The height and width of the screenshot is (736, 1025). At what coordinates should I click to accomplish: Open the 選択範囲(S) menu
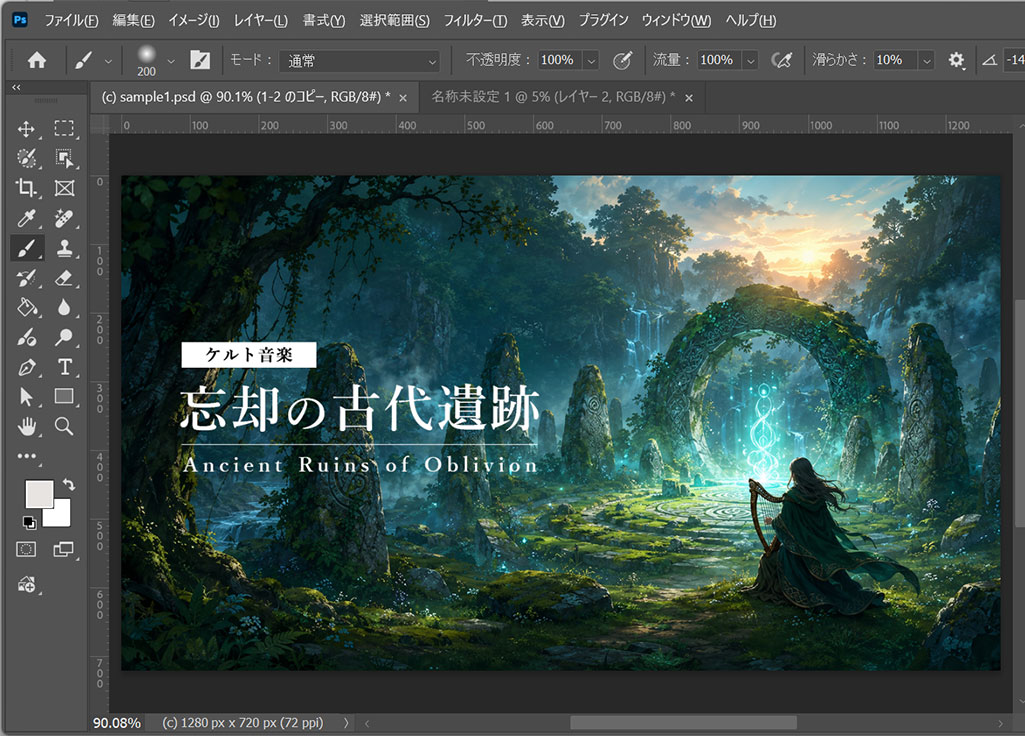[394, 20]
